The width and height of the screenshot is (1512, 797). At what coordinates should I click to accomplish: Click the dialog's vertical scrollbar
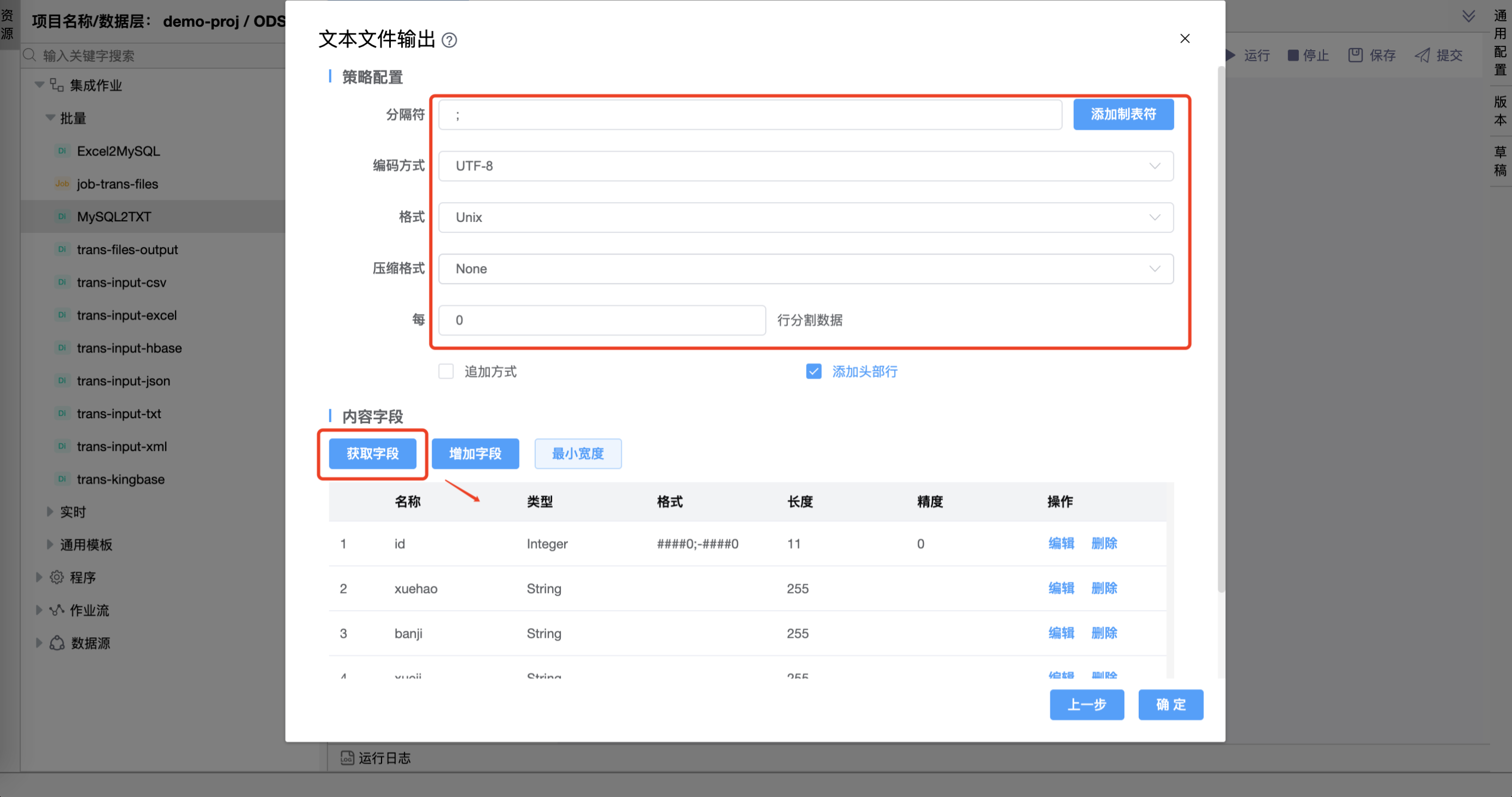coord(1221,329)
